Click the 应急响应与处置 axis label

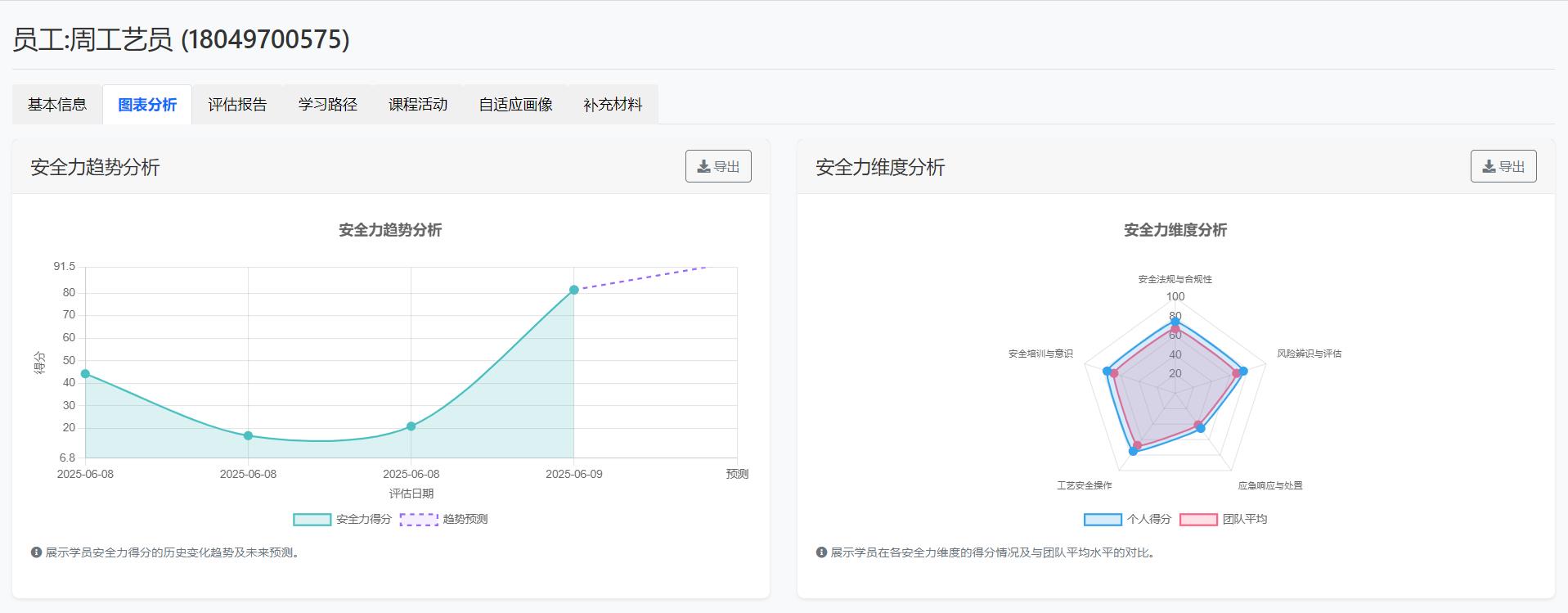pyautogui.click(x=1270, y=485)
